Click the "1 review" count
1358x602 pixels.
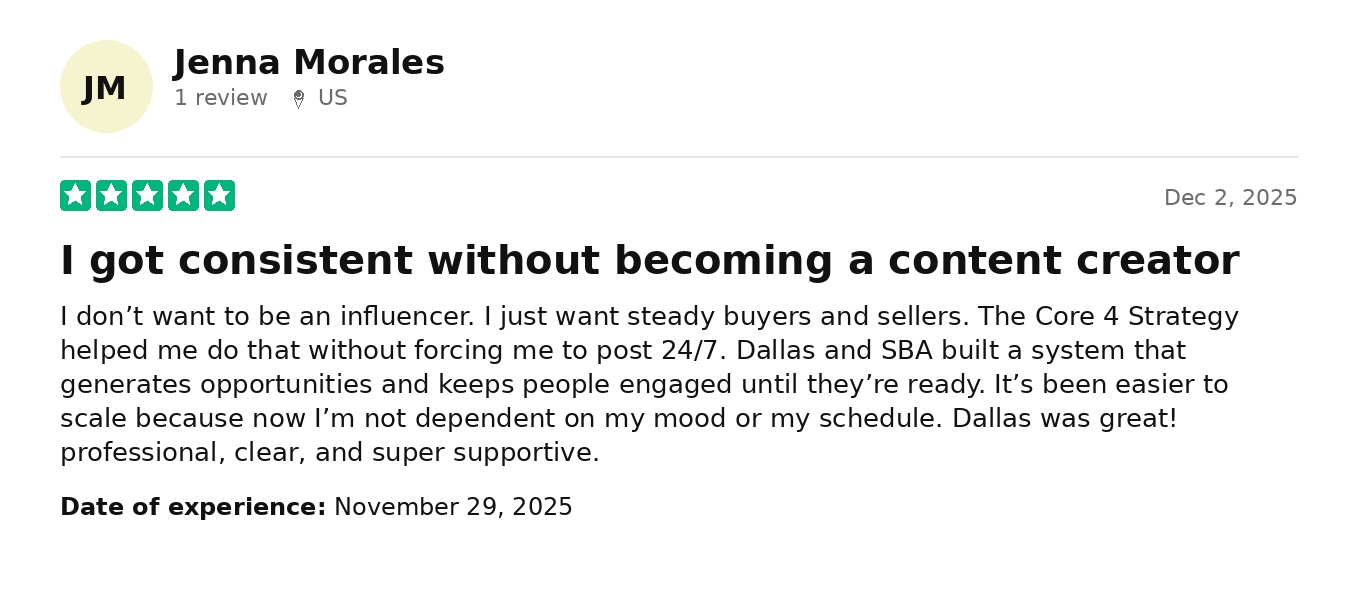pyautogui.click(x=221, y=98)
